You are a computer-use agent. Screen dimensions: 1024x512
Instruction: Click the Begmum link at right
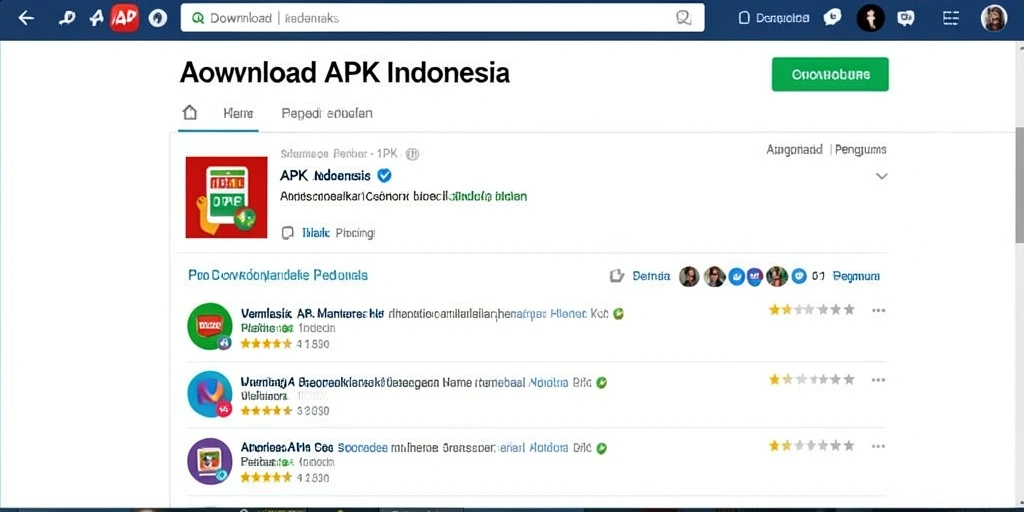[857, 276]
